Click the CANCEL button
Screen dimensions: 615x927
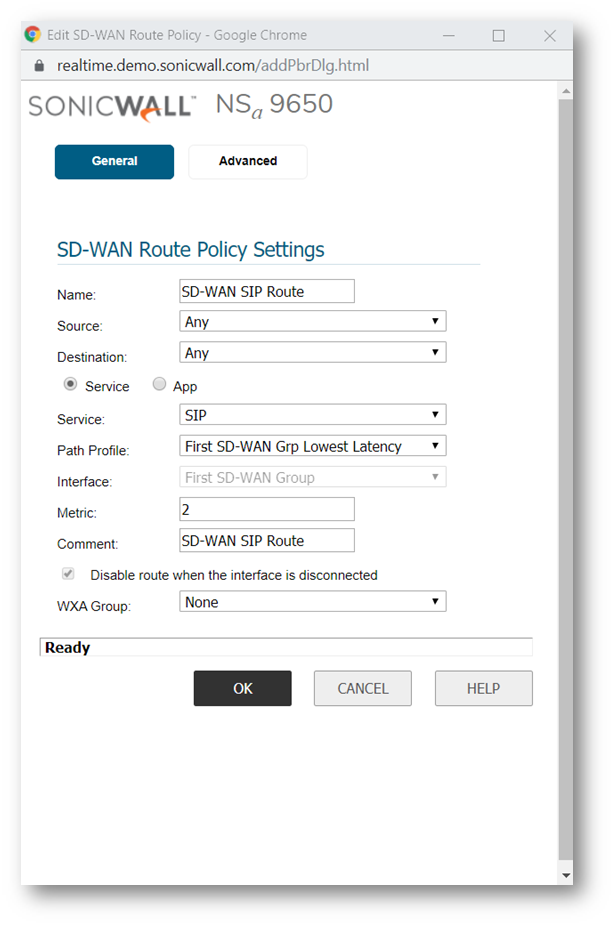pos(363,688)
